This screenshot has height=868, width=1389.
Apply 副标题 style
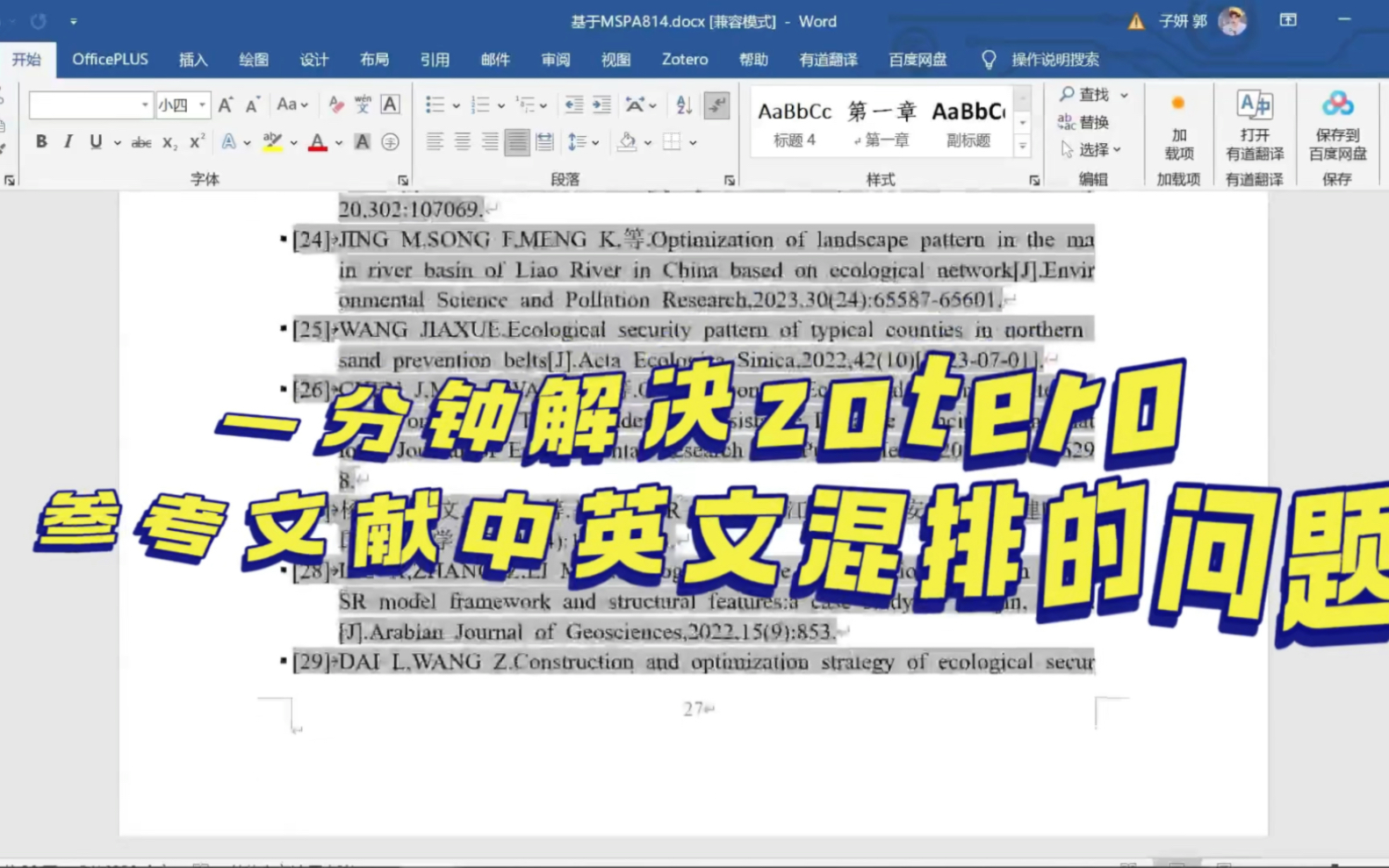[968, 122]
